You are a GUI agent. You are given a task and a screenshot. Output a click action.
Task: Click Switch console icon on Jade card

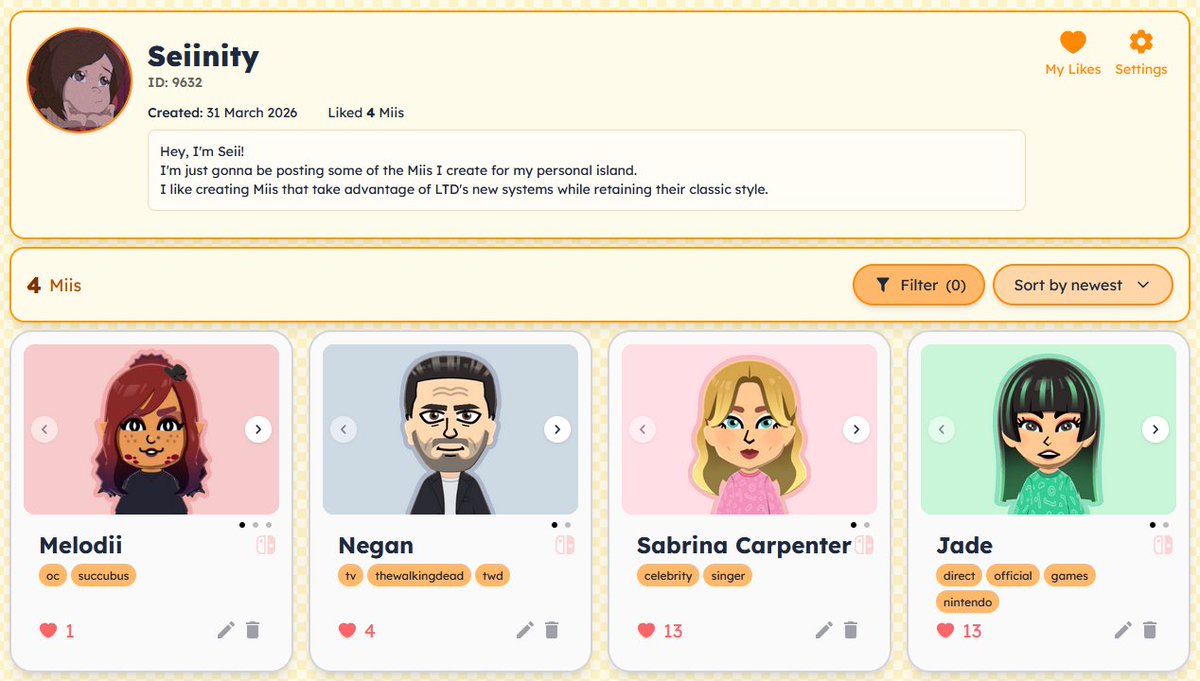point(1163,545)
